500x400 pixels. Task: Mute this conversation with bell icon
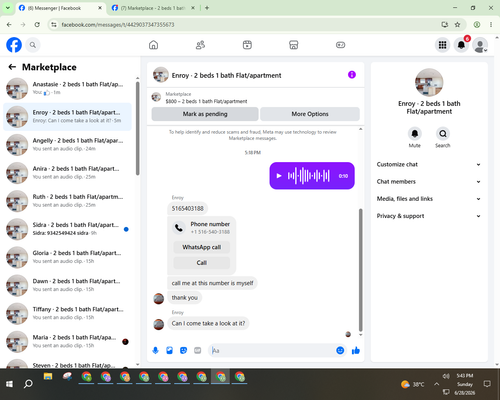tap(415, 134)
